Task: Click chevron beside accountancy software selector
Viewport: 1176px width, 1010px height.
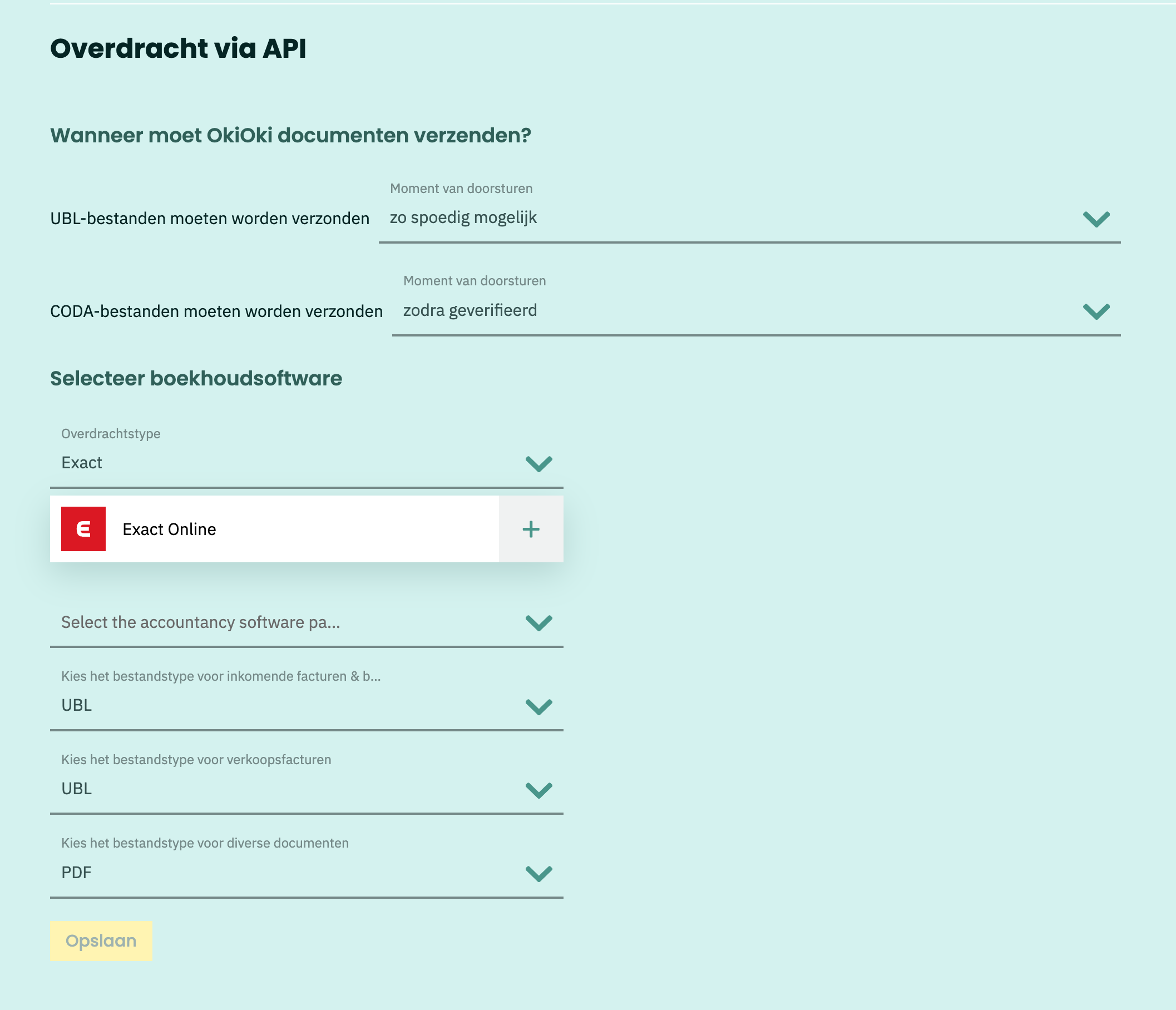Action: 538,623
